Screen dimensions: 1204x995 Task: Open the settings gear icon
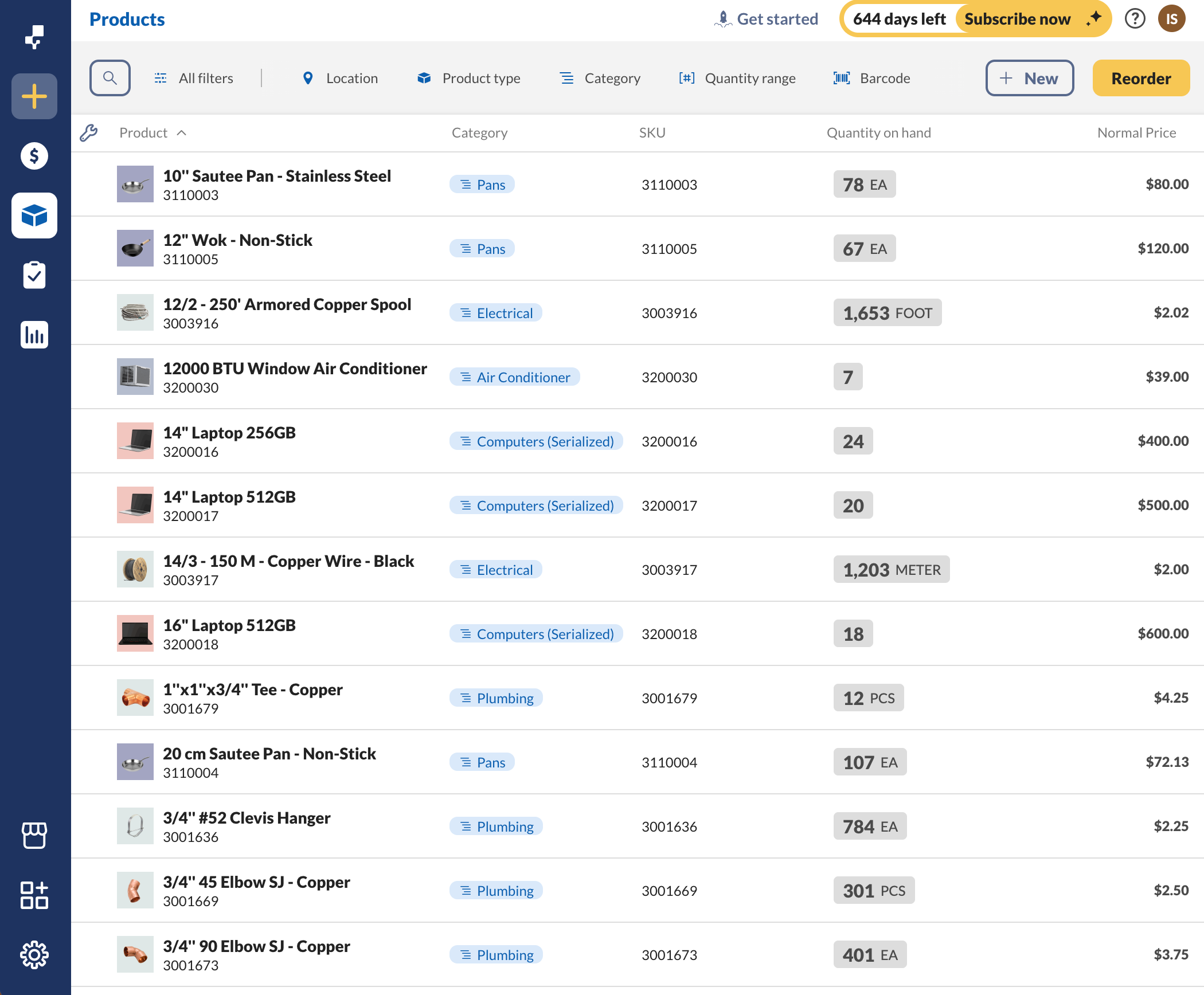coord(34,955)
